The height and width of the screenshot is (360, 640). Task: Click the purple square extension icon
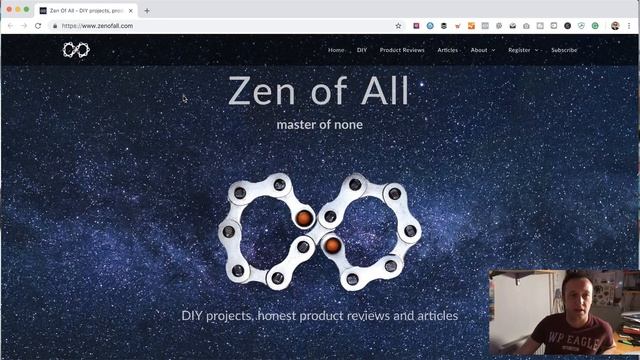(416, 26)
